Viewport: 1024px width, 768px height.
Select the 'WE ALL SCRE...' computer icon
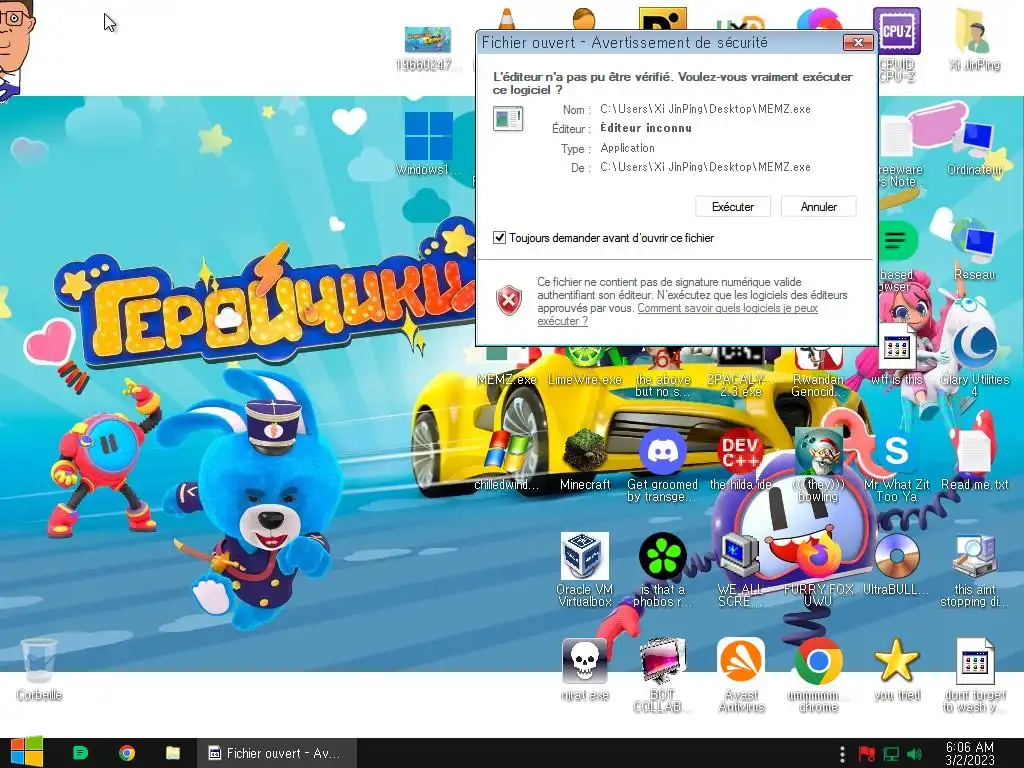(741, 568)
